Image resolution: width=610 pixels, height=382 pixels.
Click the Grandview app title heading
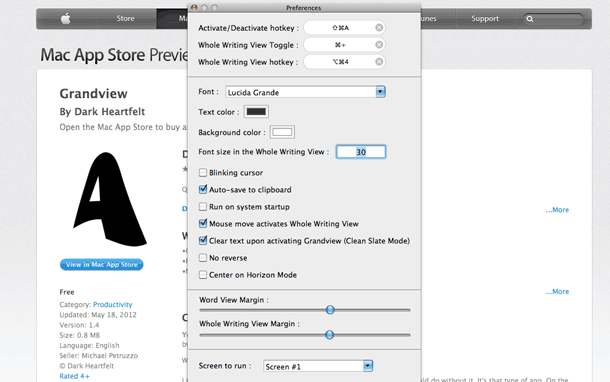click(93, 94)
